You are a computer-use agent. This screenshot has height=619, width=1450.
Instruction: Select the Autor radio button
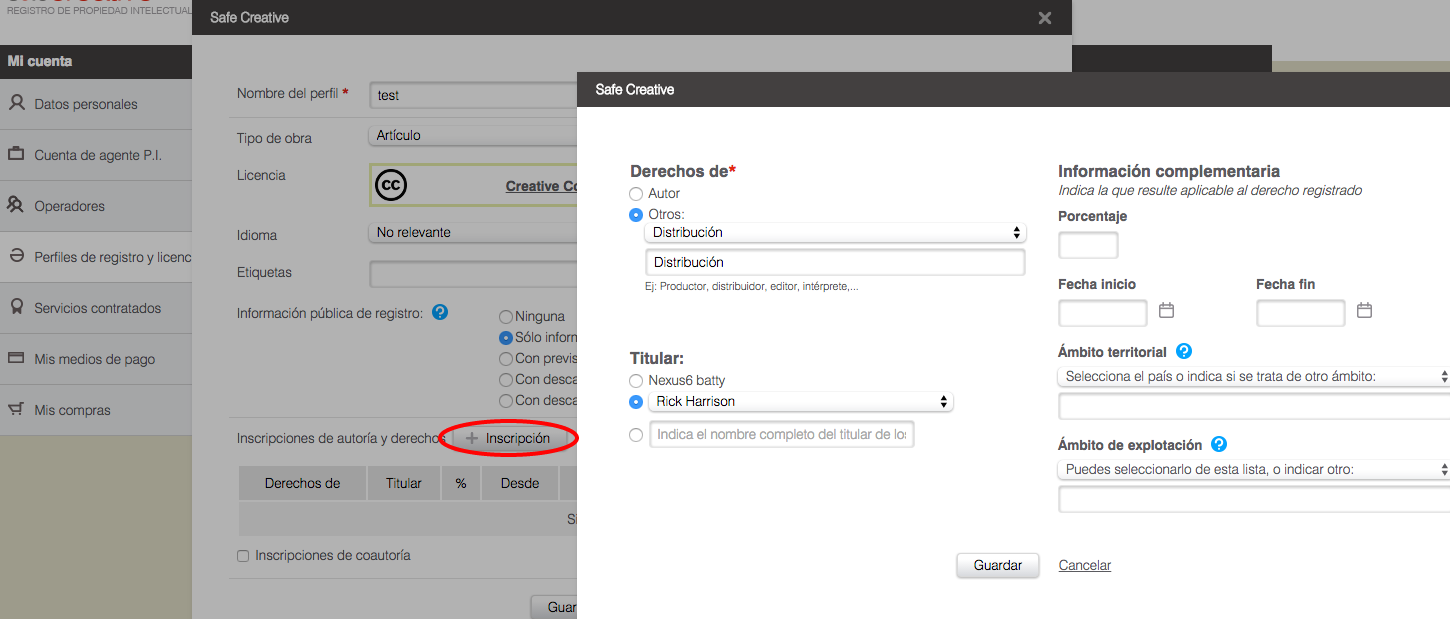(x=636, y=194)
